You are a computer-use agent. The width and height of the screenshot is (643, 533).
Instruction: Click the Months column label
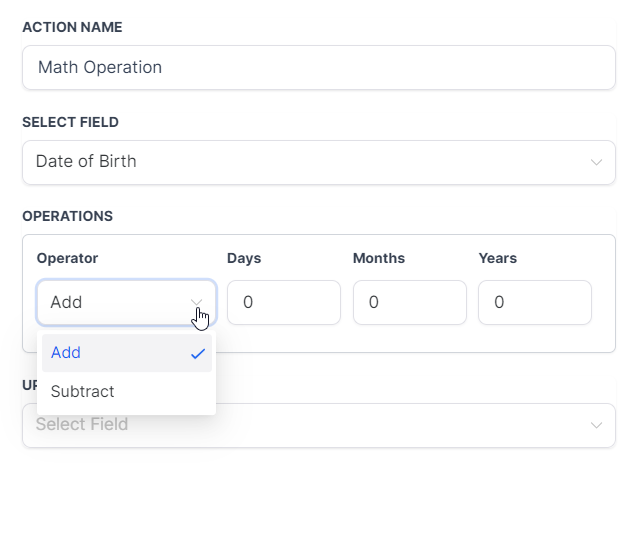tap(379, 258)
